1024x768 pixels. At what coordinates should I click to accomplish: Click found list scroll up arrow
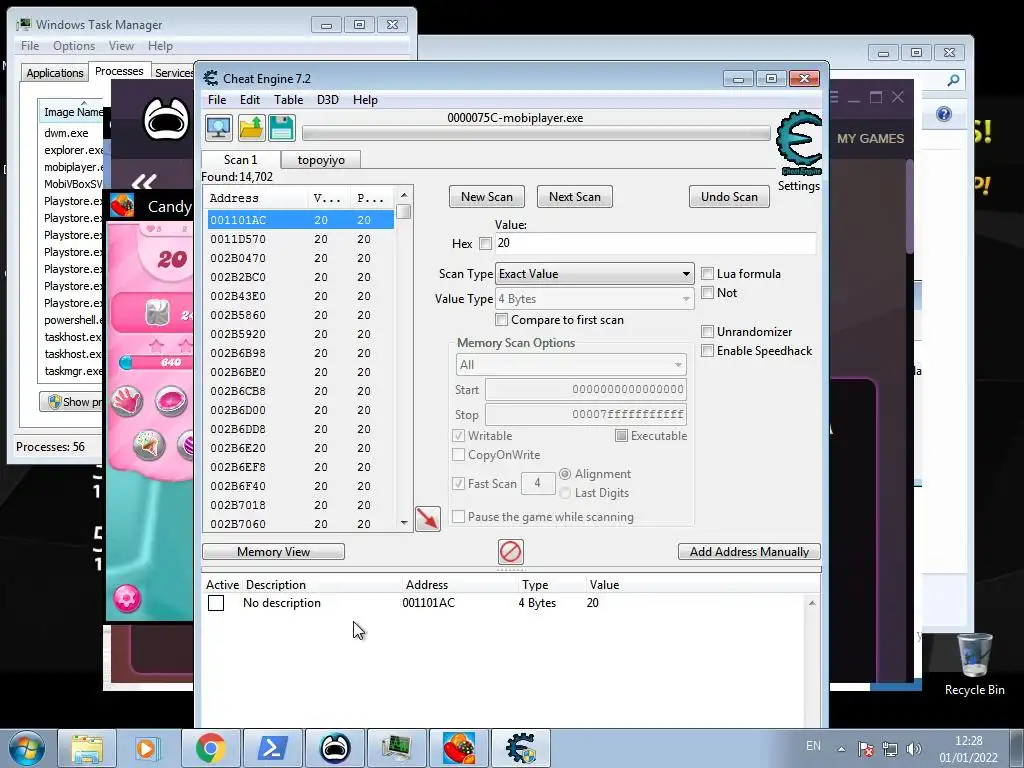coord(404,195)
